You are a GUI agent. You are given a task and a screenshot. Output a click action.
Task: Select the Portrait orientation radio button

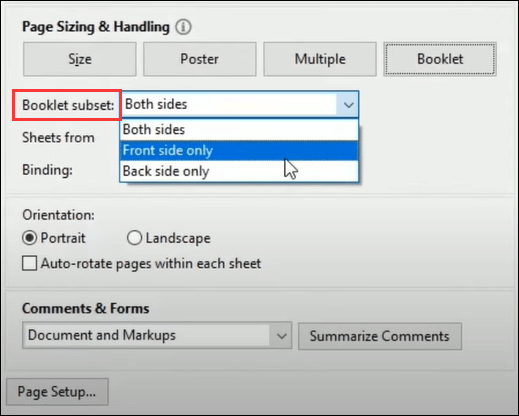pos(29,238)
